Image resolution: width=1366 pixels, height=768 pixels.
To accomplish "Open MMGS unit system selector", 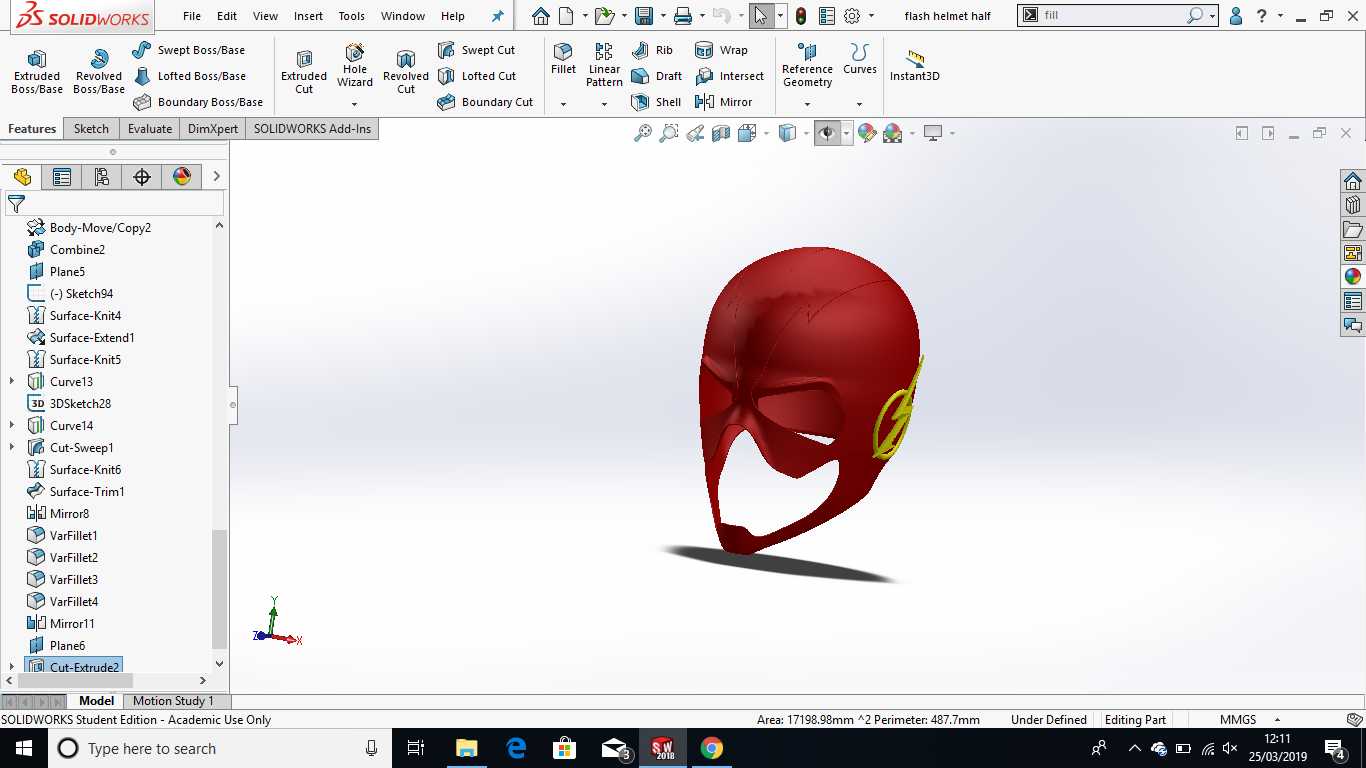I will 1249,719.
